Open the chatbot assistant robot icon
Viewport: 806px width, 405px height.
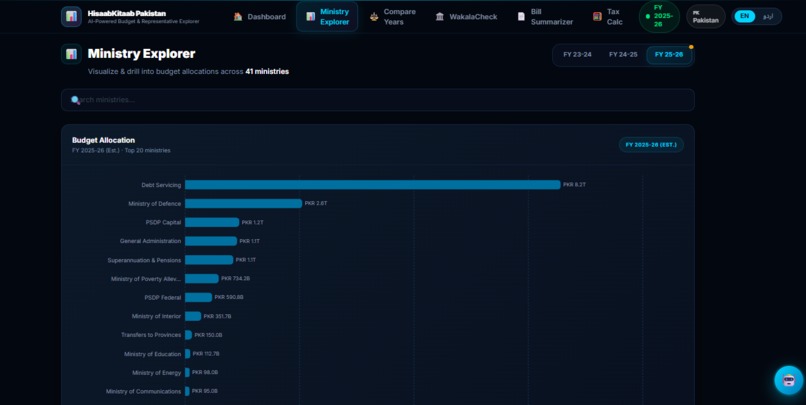(x=789, y=380)
